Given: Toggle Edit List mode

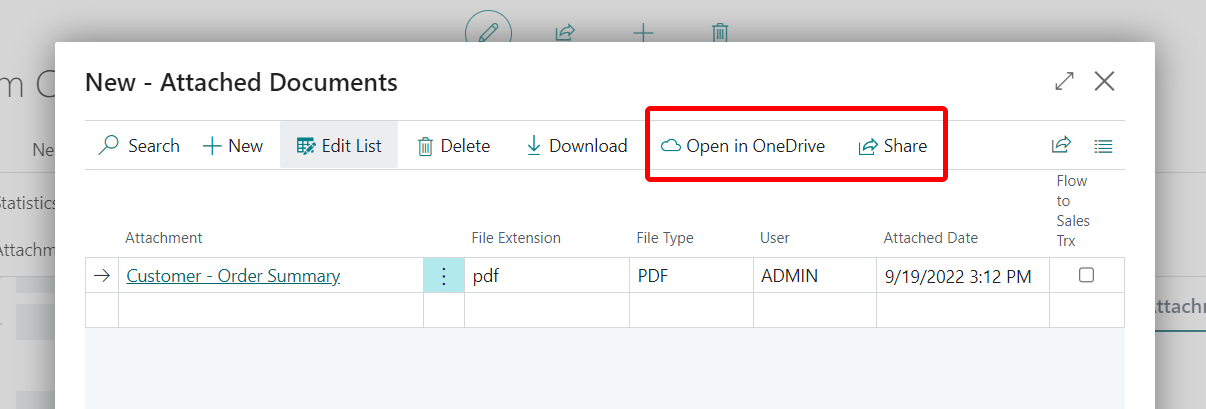Looking at the screenshot, I should pyautogui.click(x=339, y=146).
